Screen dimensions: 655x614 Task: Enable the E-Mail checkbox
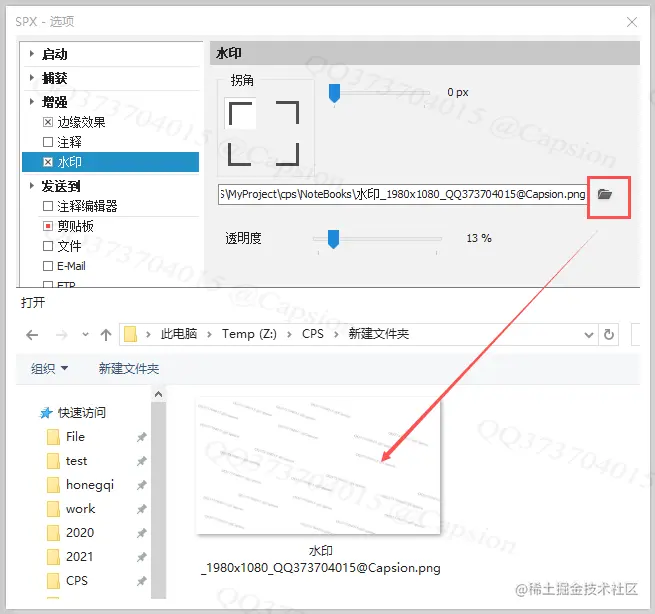coord(48,266)
